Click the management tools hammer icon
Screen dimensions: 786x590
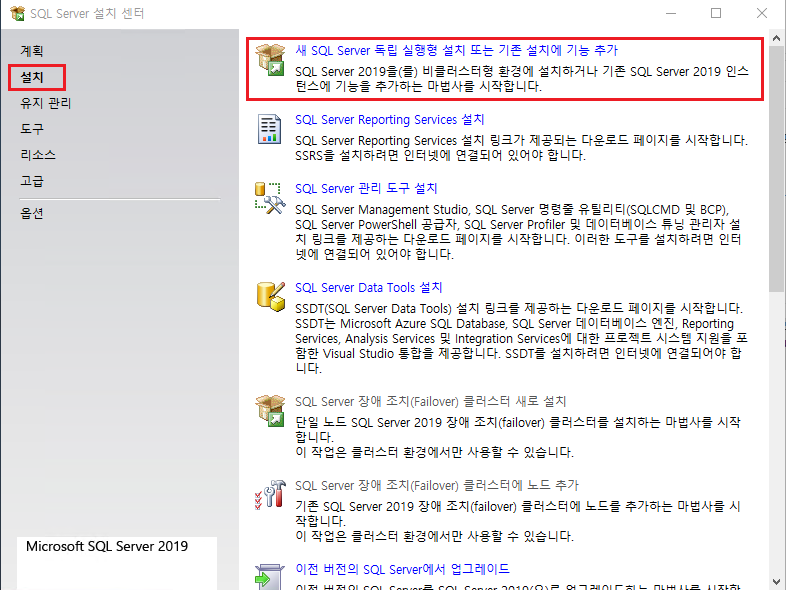coord(270,198)
